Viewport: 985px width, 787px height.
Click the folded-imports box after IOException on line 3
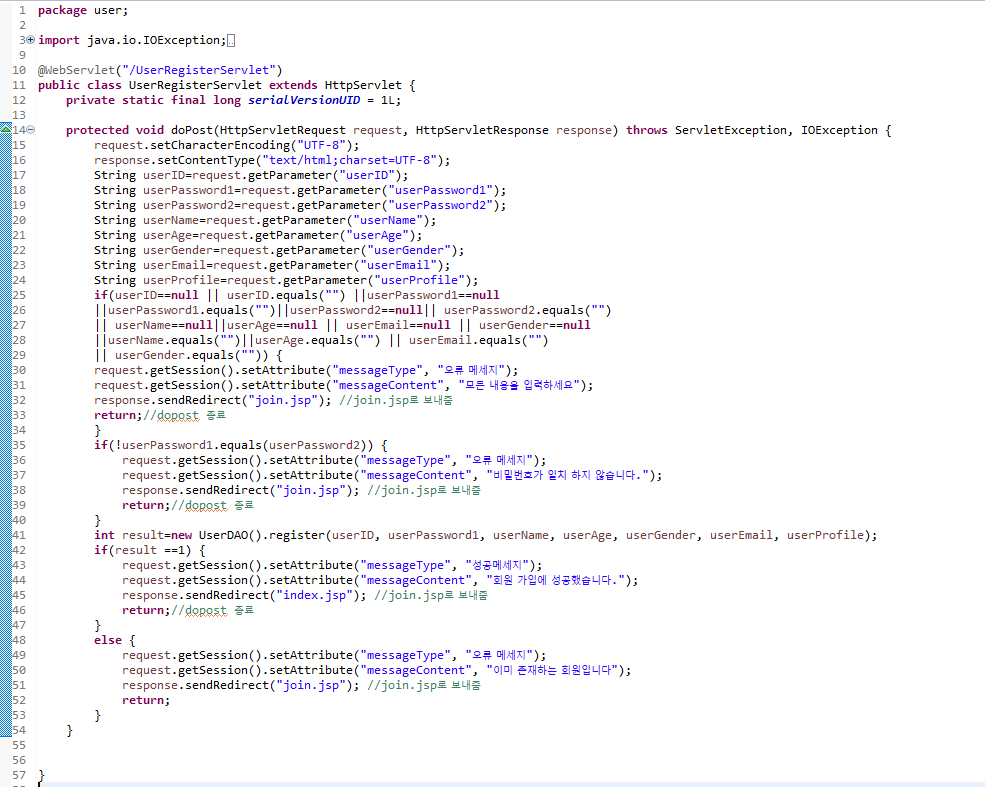[x=231, y=41]
